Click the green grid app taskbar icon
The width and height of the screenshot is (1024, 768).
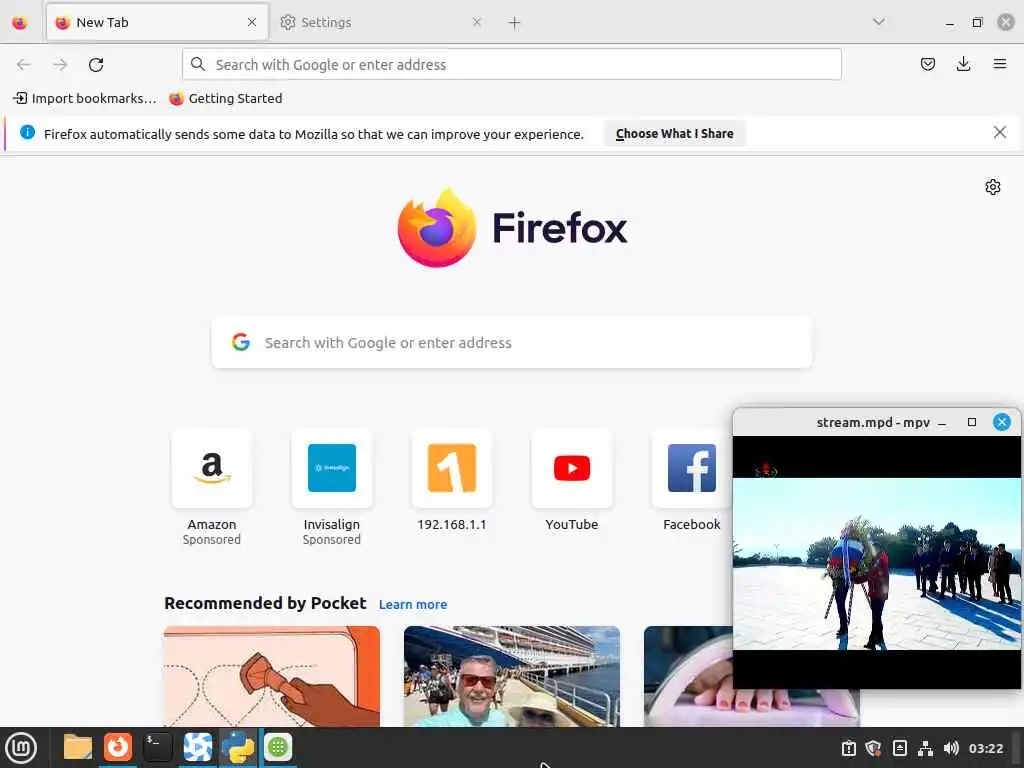coord(278,747)
